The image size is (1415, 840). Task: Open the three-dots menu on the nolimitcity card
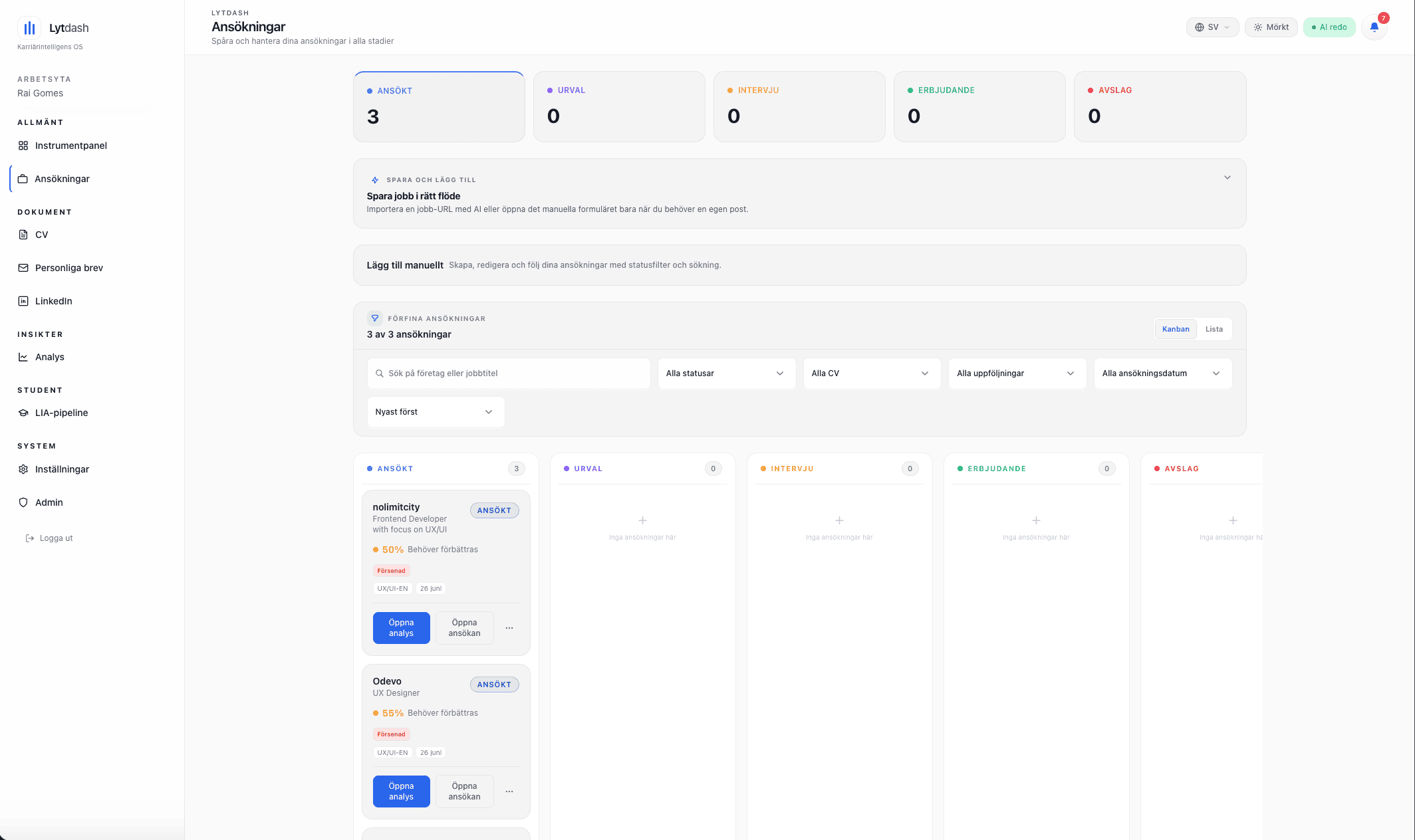[x=509, y=628]
